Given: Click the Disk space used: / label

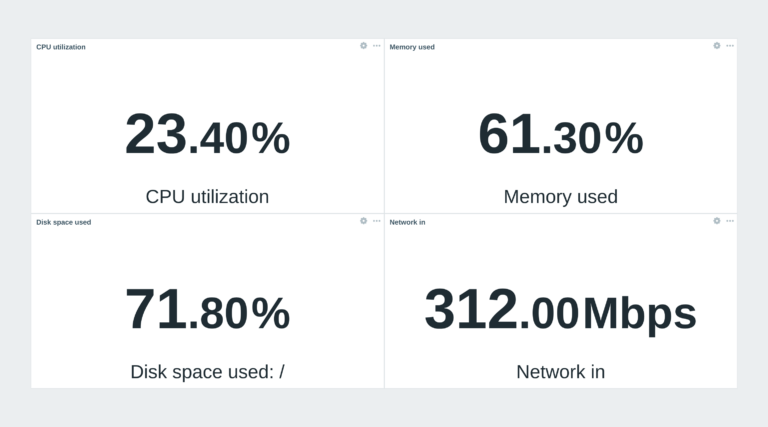Looking at the screenshot, I should click(x=207, y=372).
